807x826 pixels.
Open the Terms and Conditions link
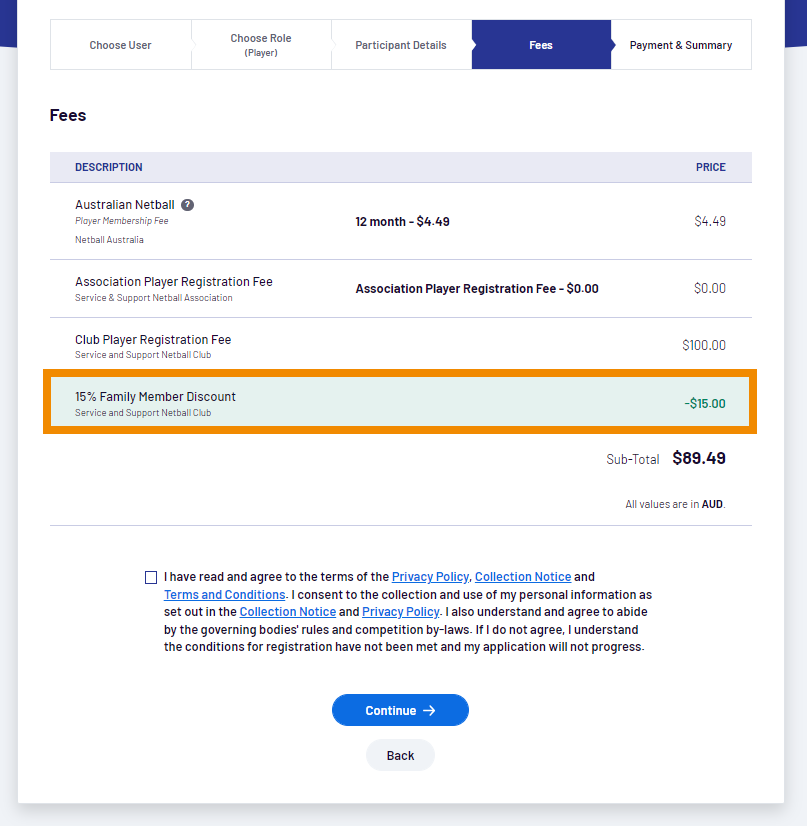[224, 595]
